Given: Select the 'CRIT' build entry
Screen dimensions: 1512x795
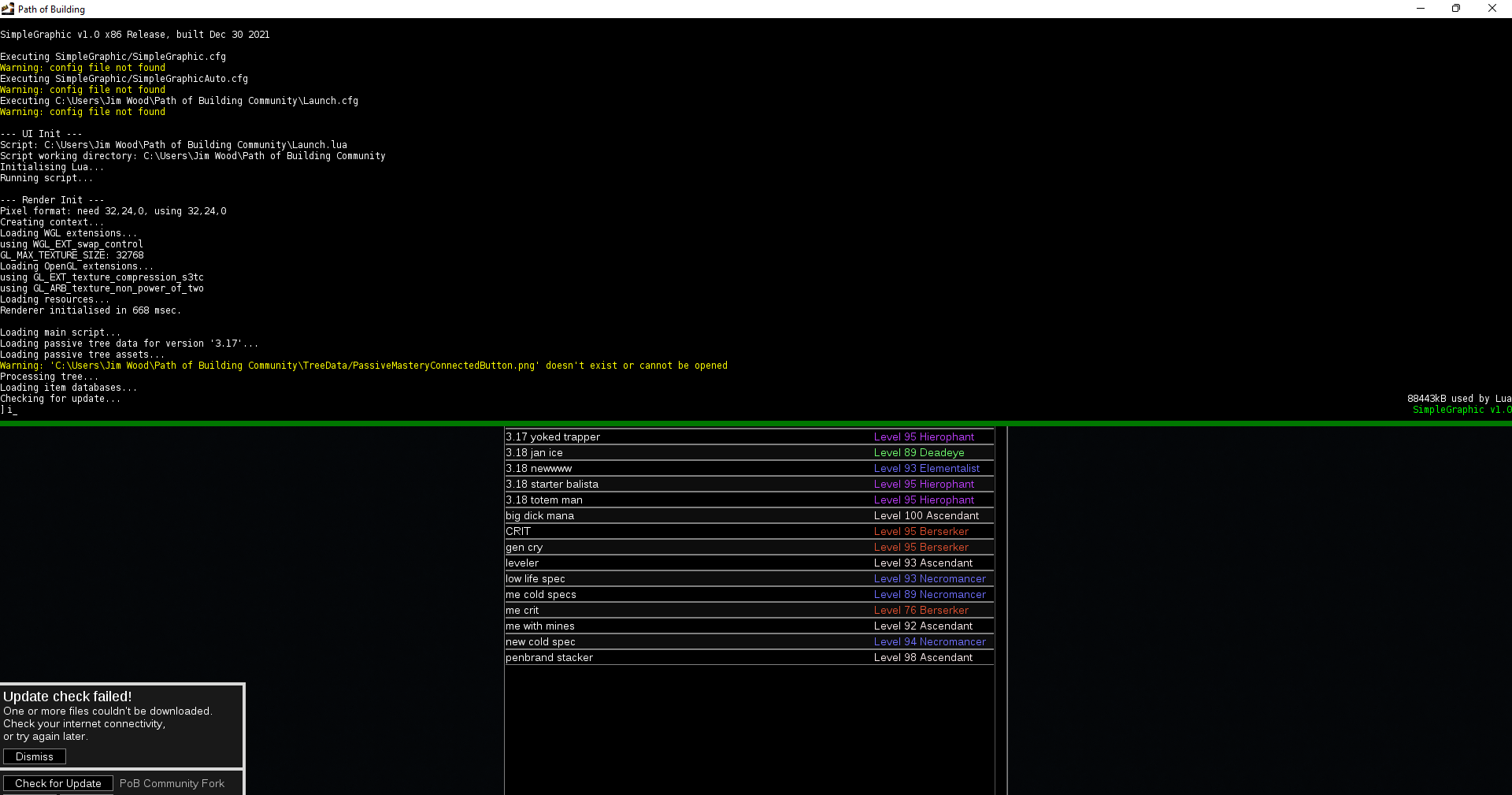Looking at the screenshot, I should coord(749,531).
